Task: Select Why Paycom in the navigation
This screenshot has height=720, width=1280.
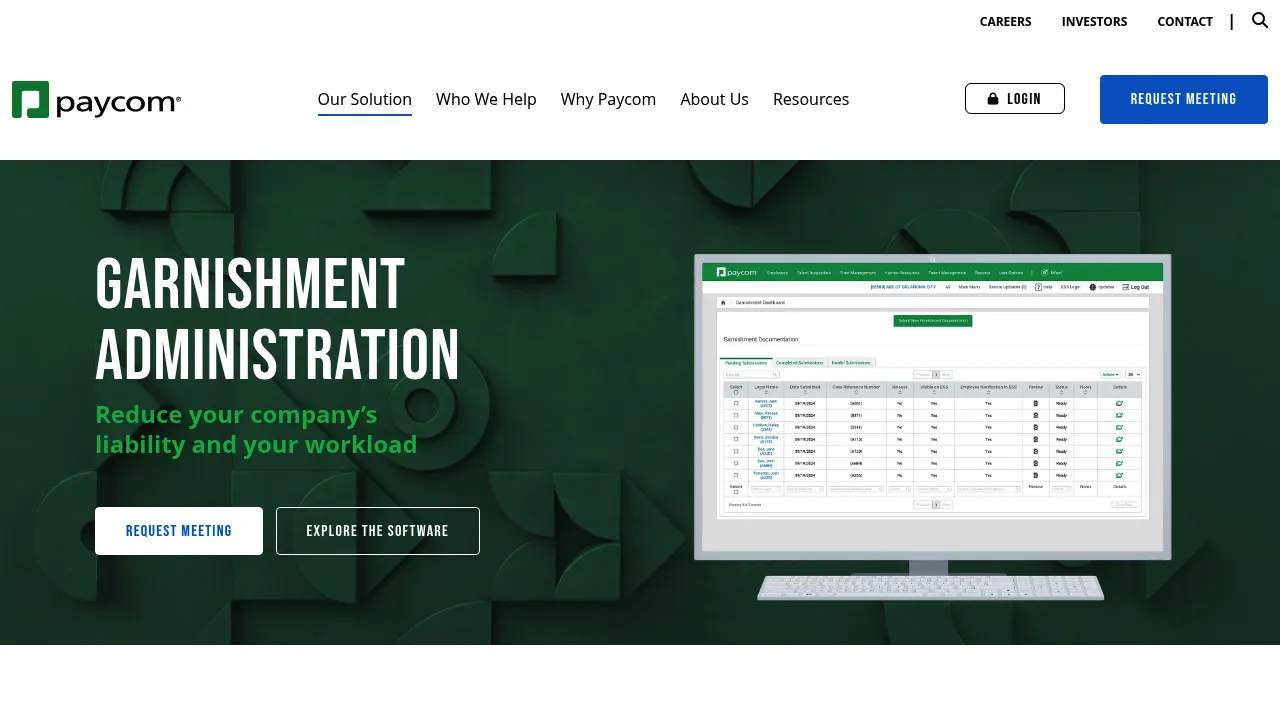Action: point(608,100)
